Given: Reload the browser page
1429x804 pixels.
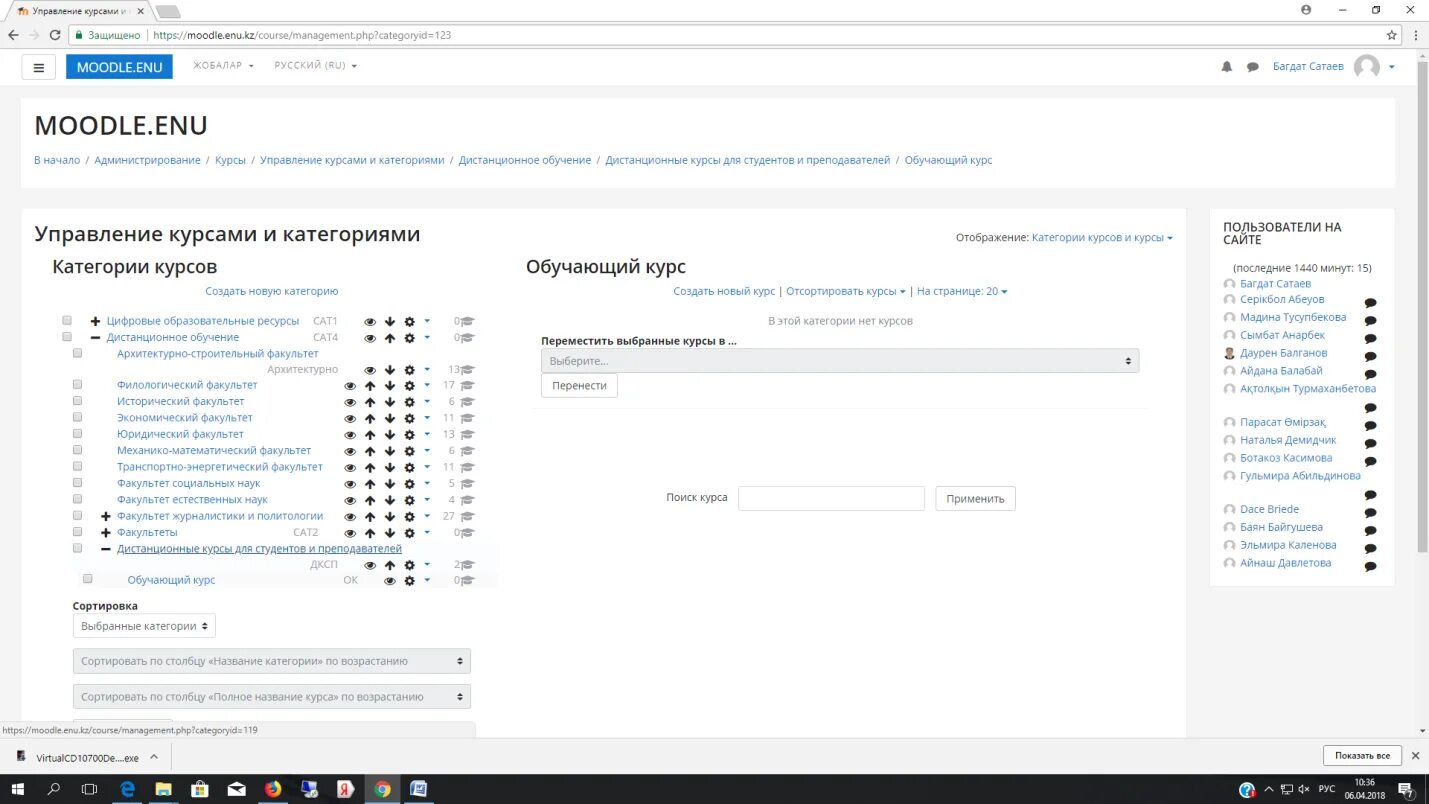Looking at the screenshot, I should [54, 34].
